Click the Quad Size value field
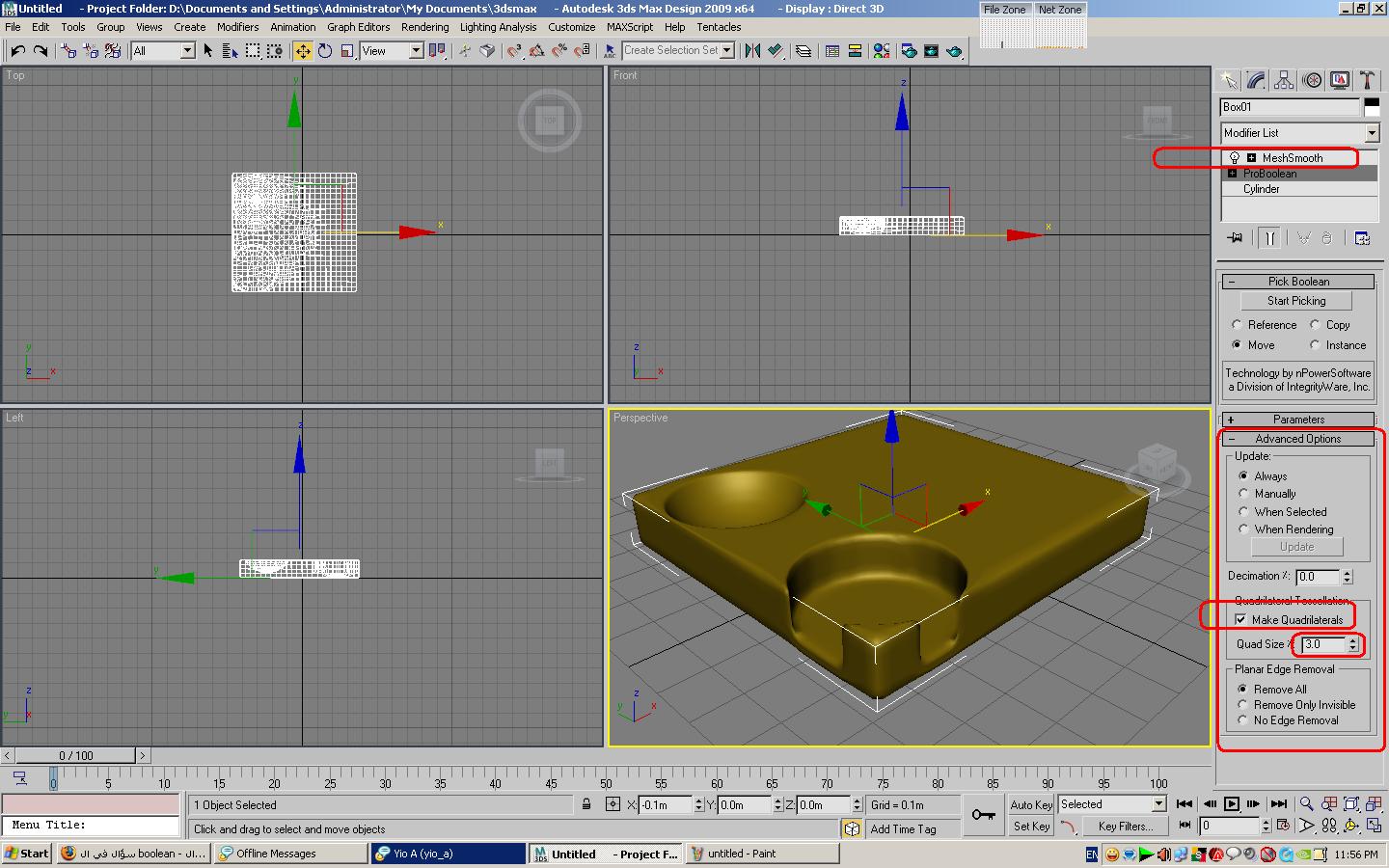 click(1322, 644)
